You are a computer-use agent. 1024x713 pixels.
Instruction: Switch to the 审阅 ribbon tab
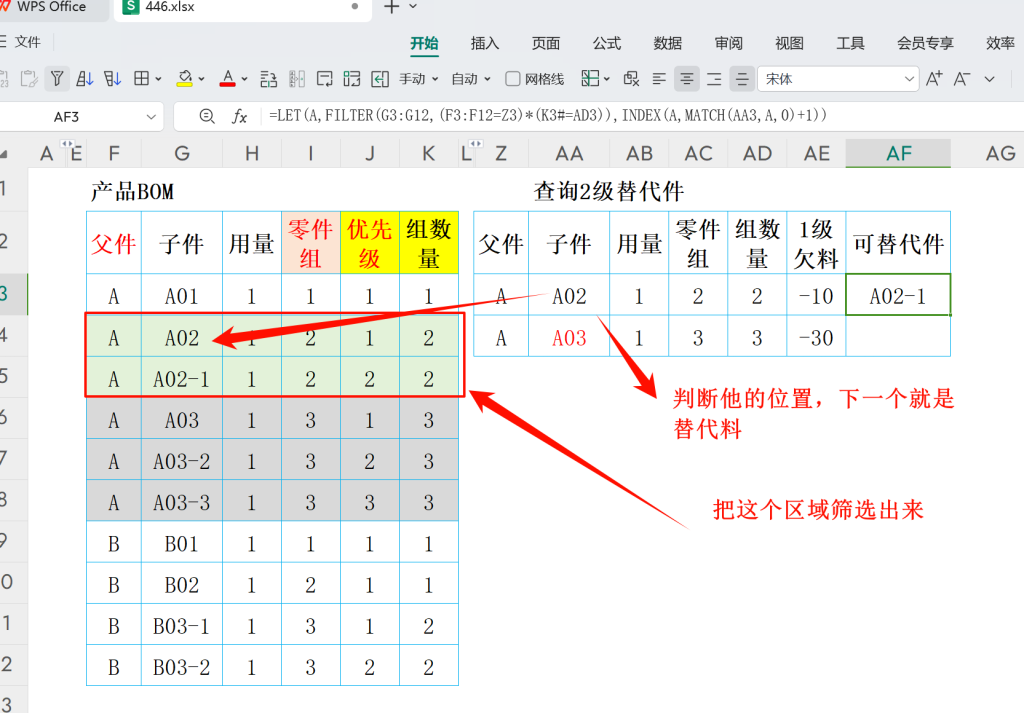[728, 43]
